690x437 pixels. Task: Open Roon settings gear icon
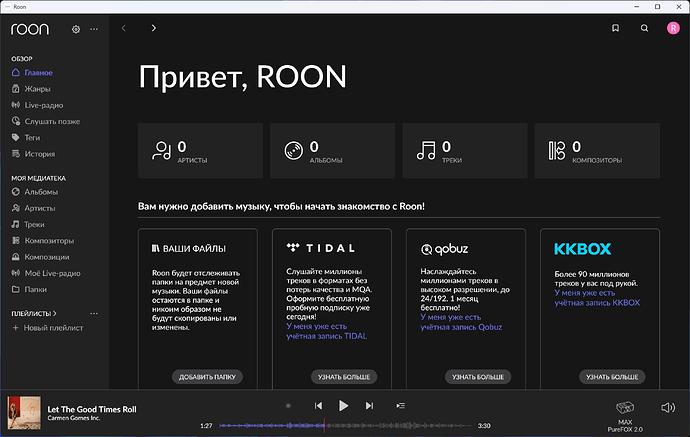click(x=76, y=29)
